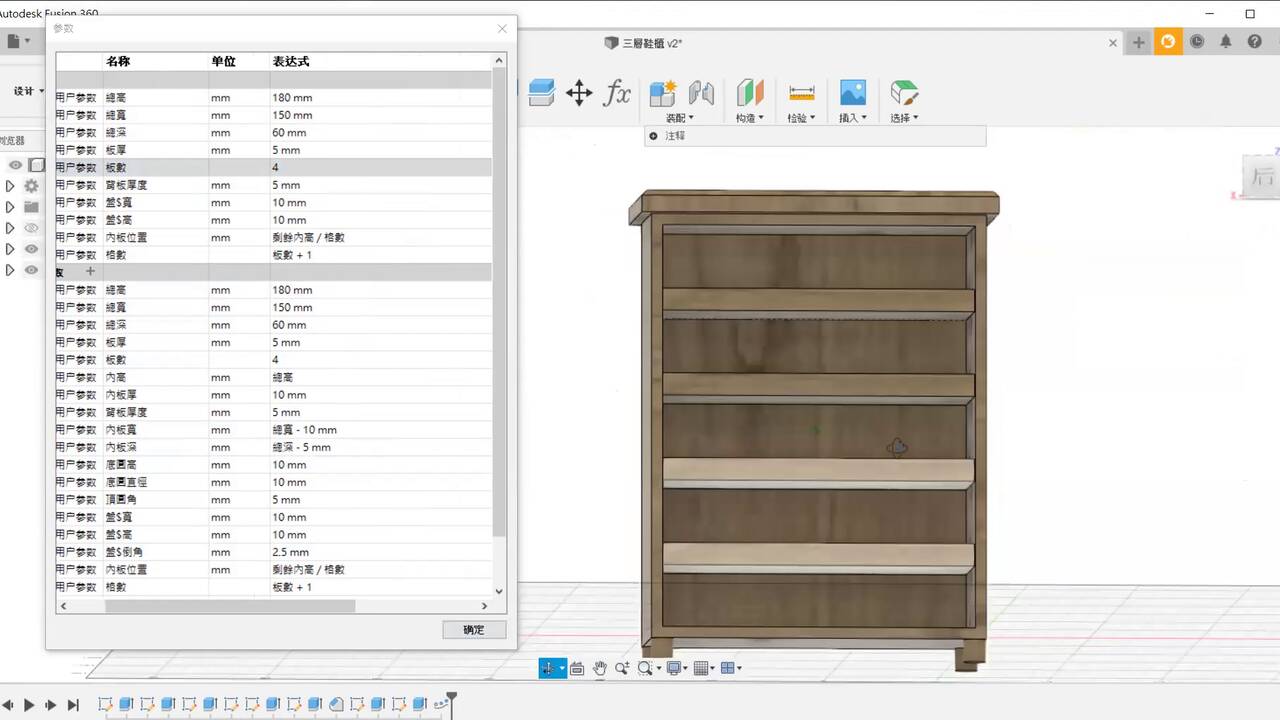Click the plus icon to add parameter
The height and width of the screenshot is (720, 1280).
click(x=90, y=272)
